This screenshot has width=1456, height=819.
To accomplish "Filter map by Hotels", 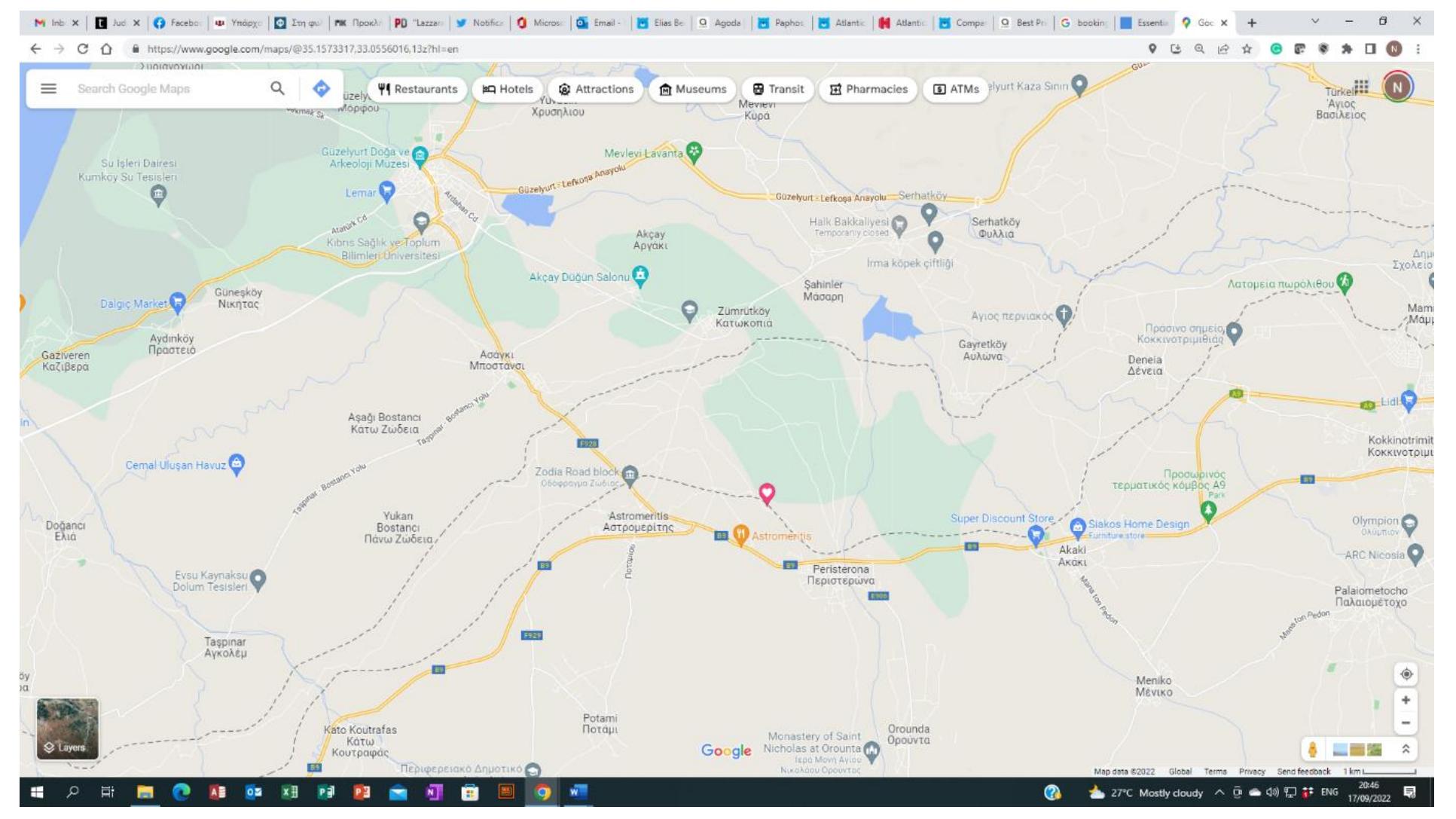I will [x=508, y=89].
